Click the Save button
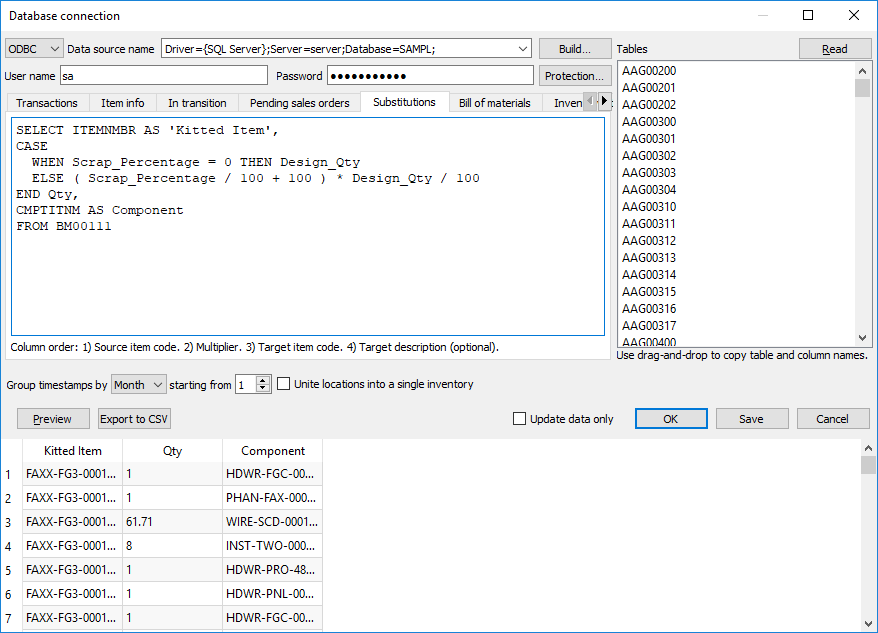Screen dimensions: 878x633 click(752, 419)
